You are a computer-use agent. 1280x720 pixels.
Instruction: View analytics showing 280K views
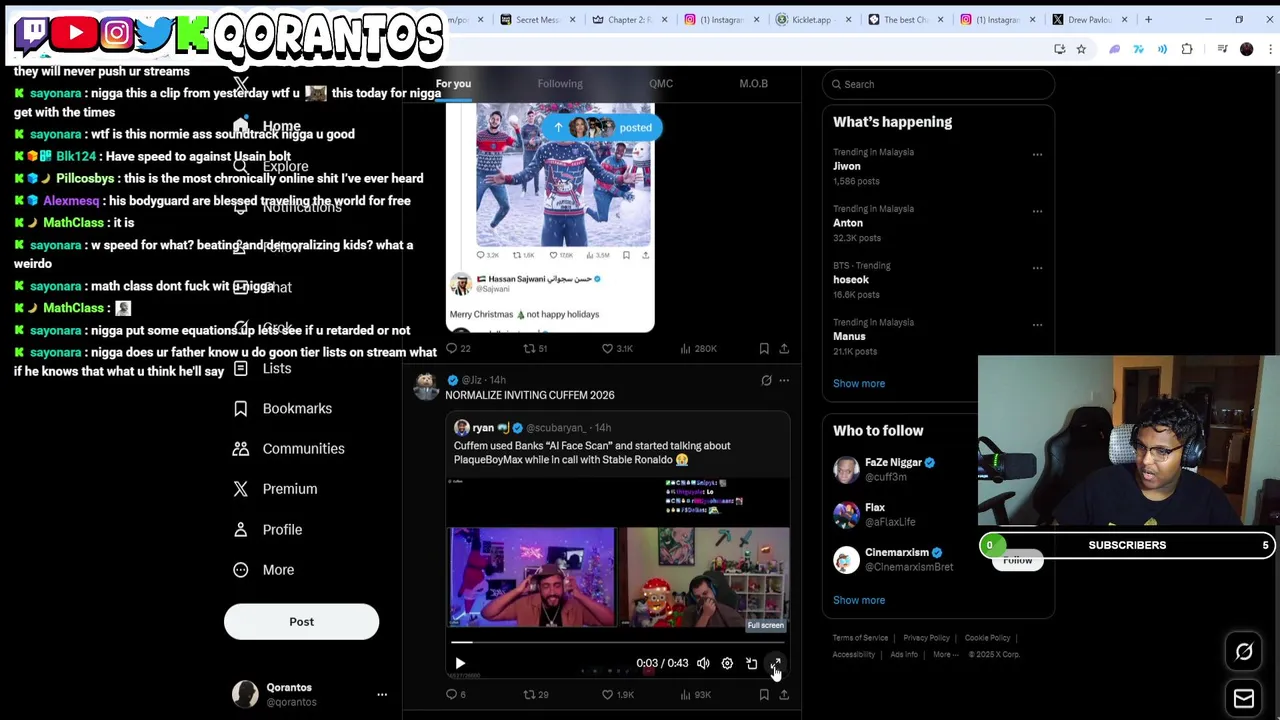pos(698,348)
